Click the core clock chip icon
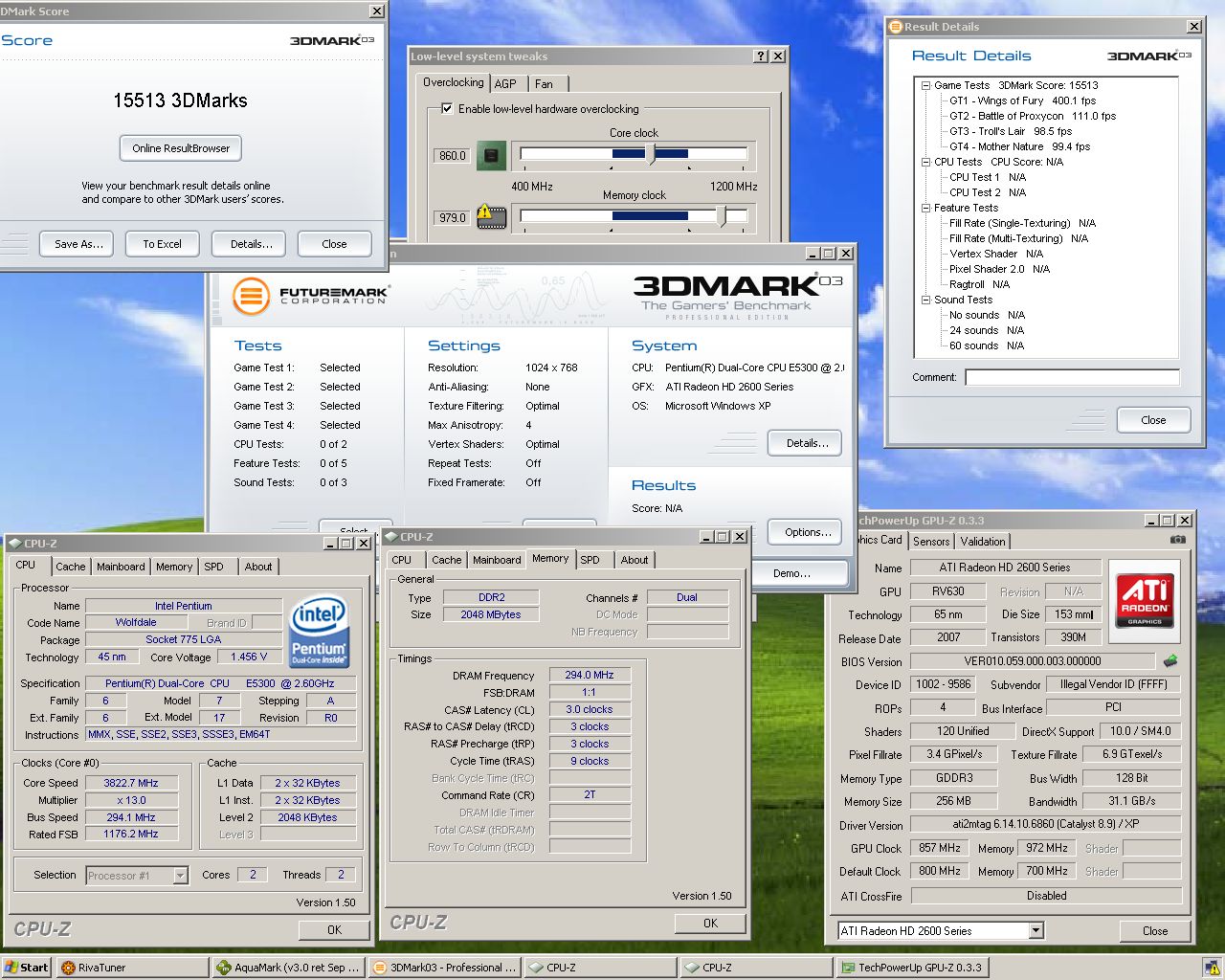The width and height of the screenshot is (1225, 980). coord(491,155)
